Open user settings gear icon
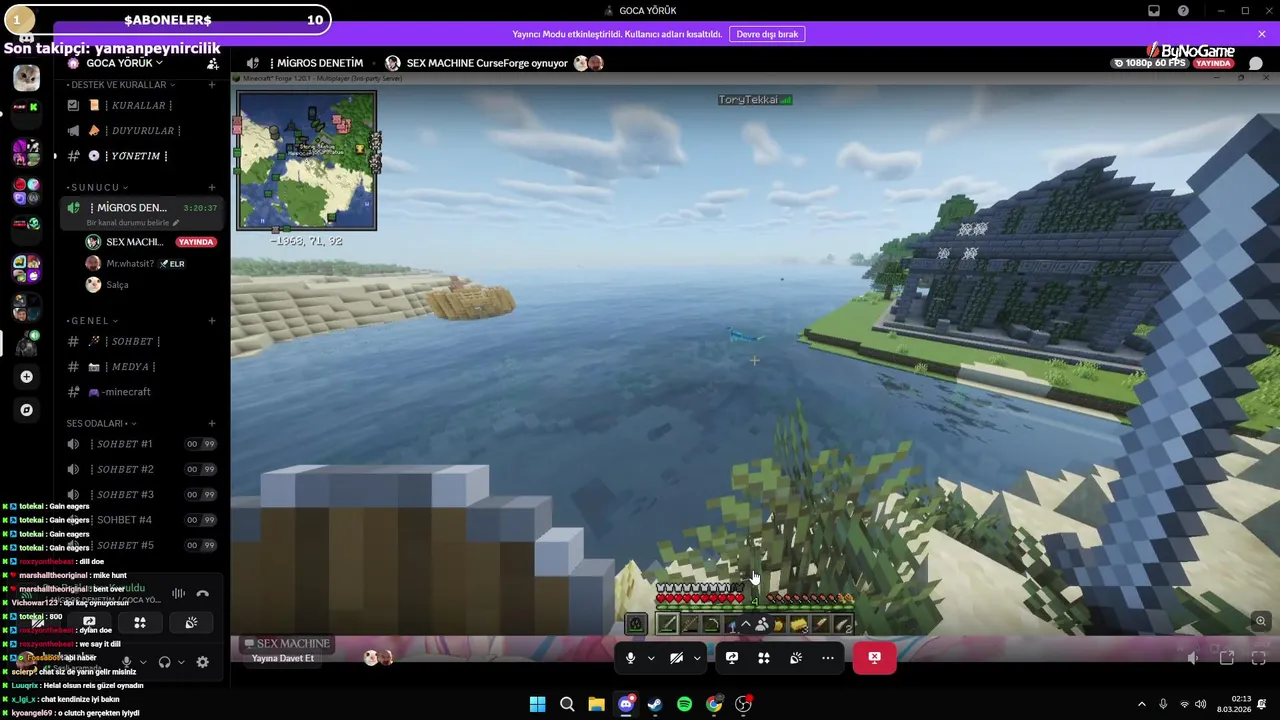This screenshot has width=1280, height=720. click(202, 662)
